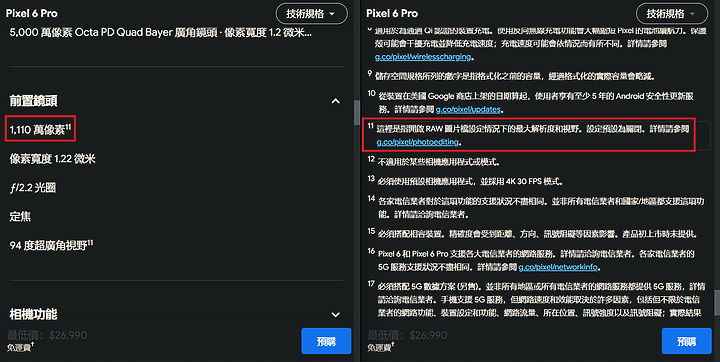This screenshot has height=362, width=720.
Task: Select the 1,110 萬像素 spec text
Action: pos(40,130)
